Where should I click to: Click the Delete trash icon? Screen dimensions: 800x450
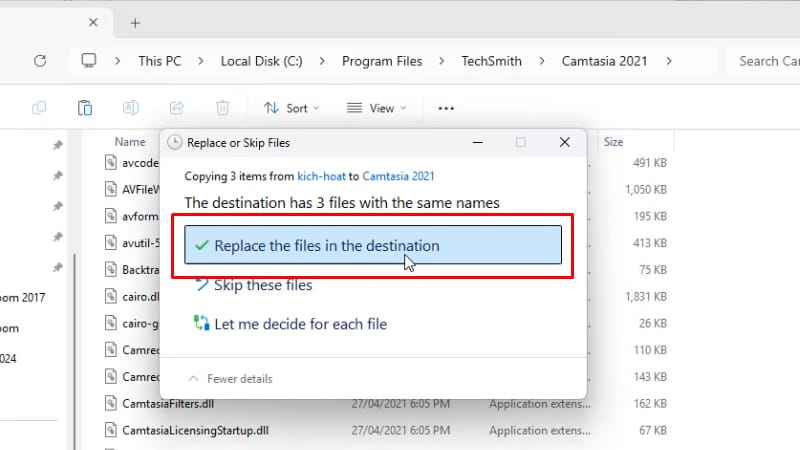[x=222, y=108]
